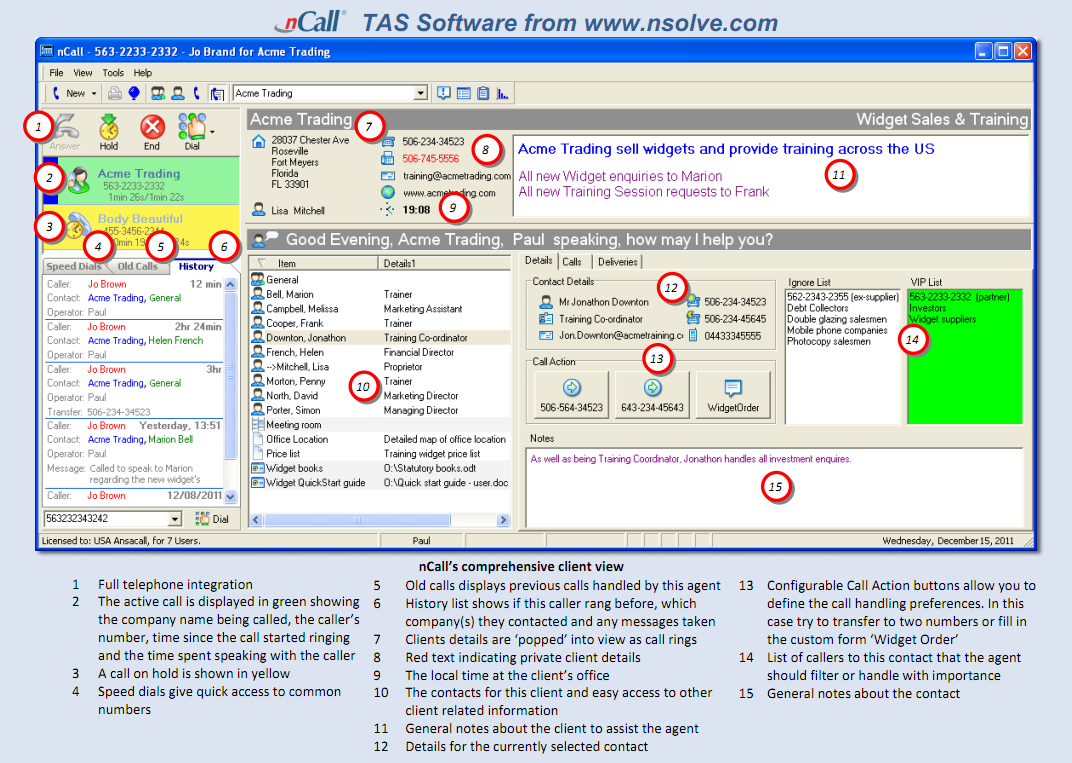The height and width of the screenshot is (763, 1072).
Task: Click the blue balloon toolbar icon
Action: 134,93
